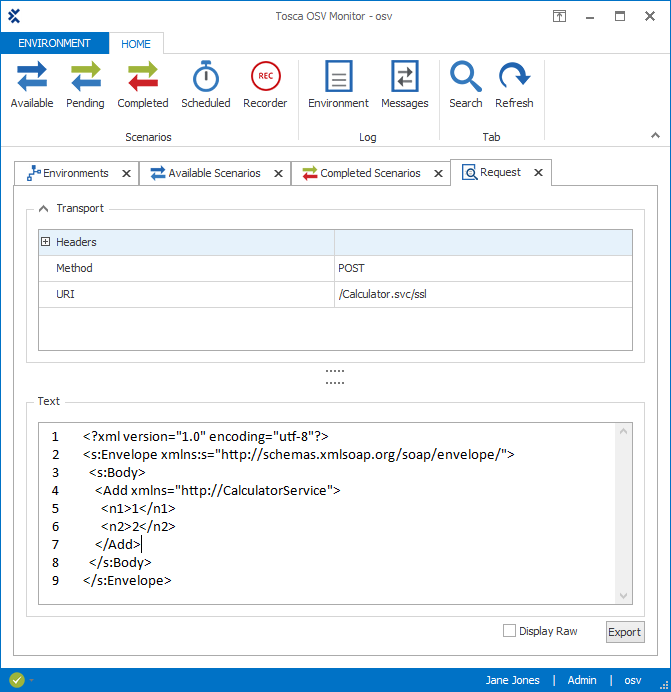Open the Environment log

click(x=338, y=84)
